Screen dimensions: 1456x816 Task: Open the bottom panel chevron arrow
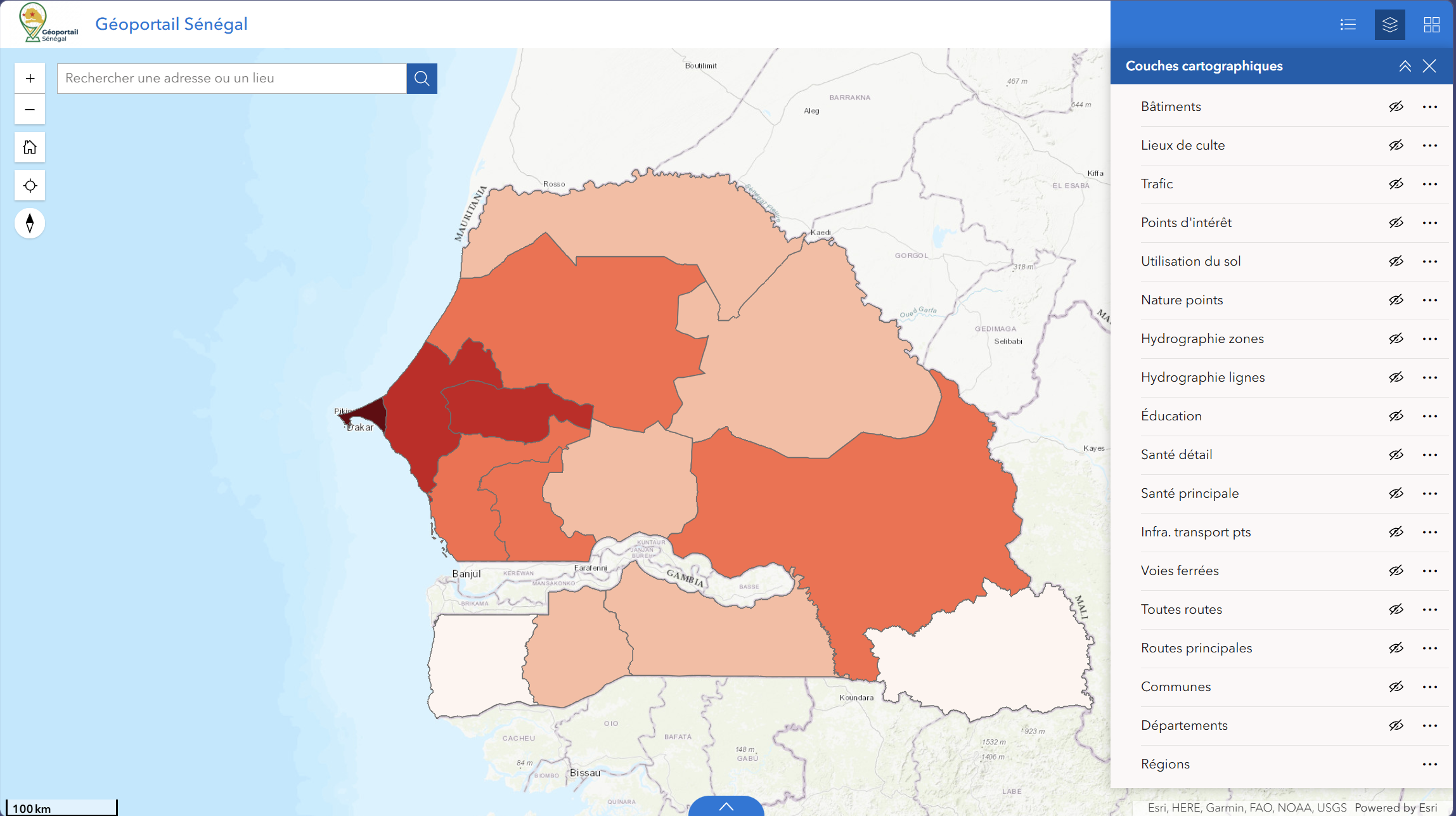point(726,806)
